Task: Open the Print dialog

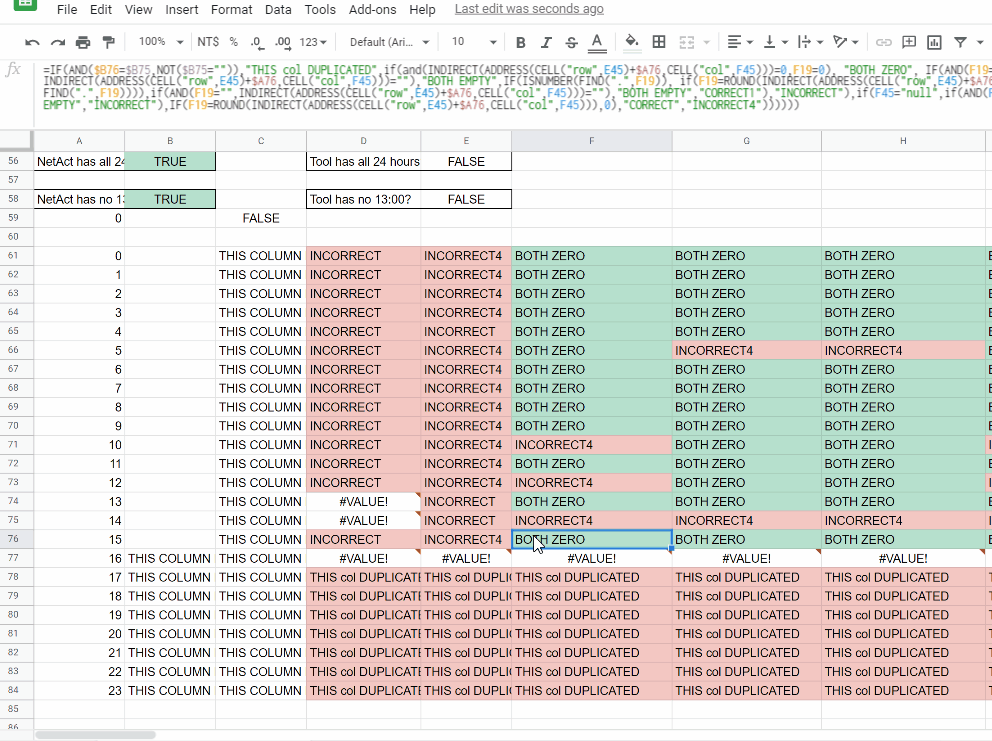Action: (x=80, y=44)
